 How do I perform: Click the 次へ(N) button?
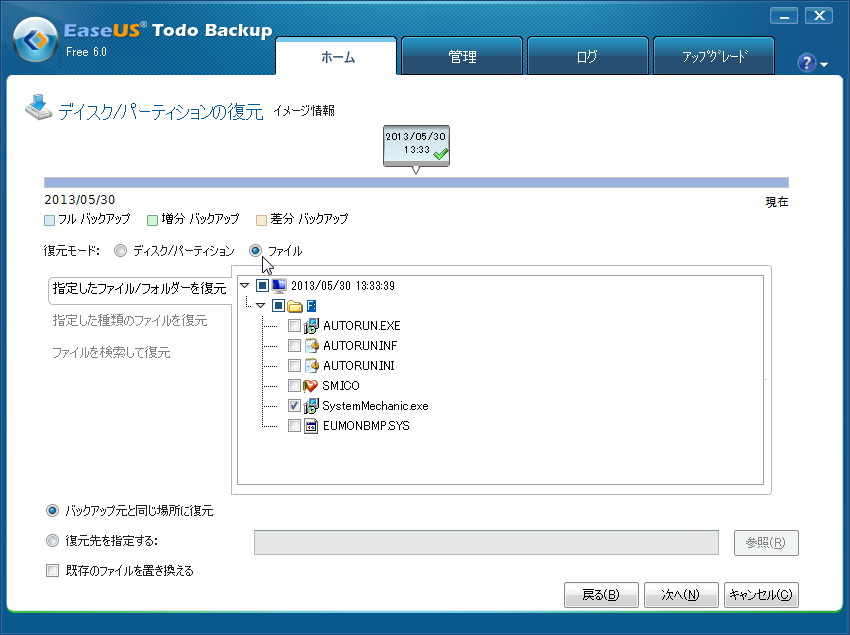(681, 595)
